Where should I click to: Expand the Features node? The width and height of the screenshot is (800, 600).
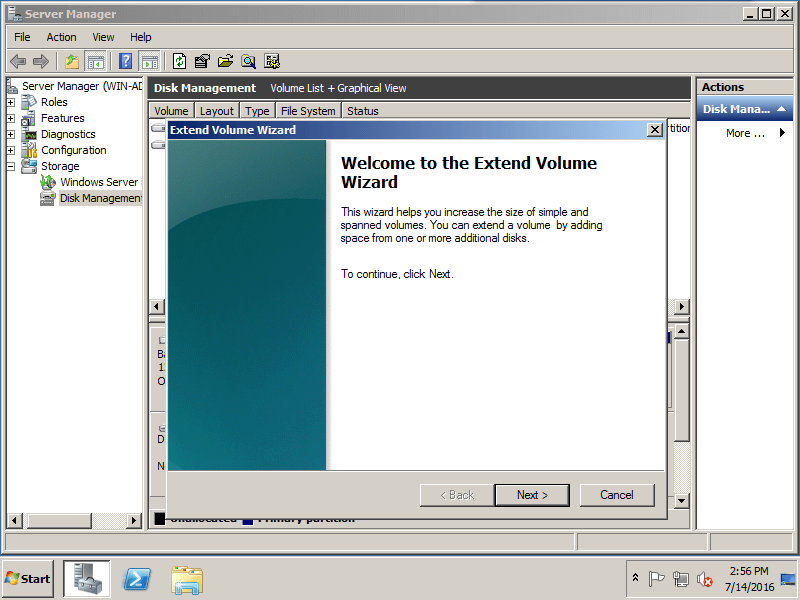tap(11, 118)
